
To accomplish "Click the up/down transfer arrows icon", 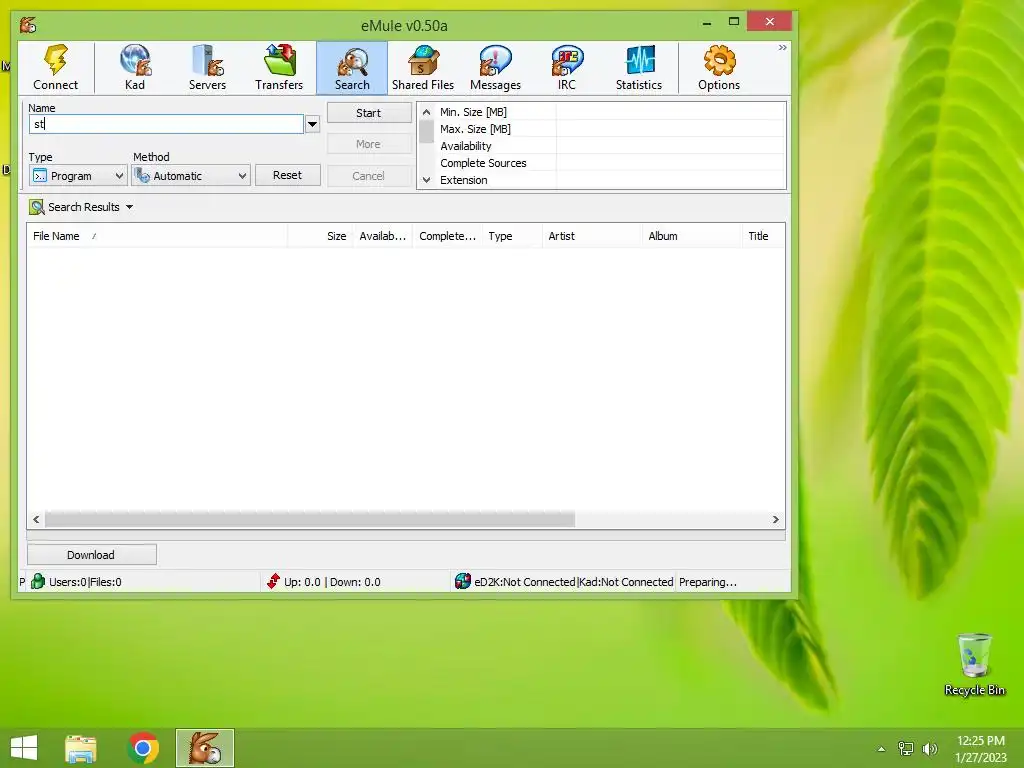I will [x=273, y=581].
